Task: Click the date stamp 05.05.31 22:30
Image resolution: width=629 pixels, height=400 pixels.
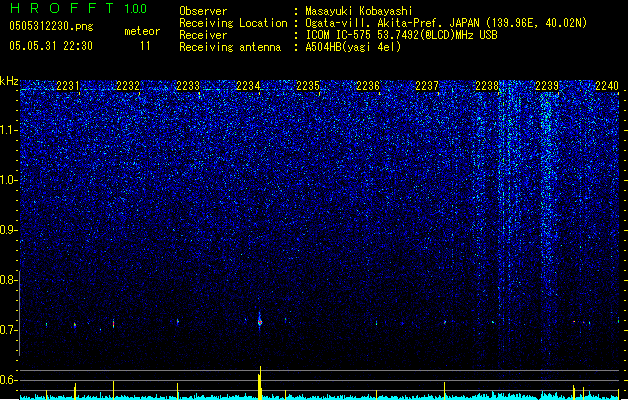Action: point(51,46)
